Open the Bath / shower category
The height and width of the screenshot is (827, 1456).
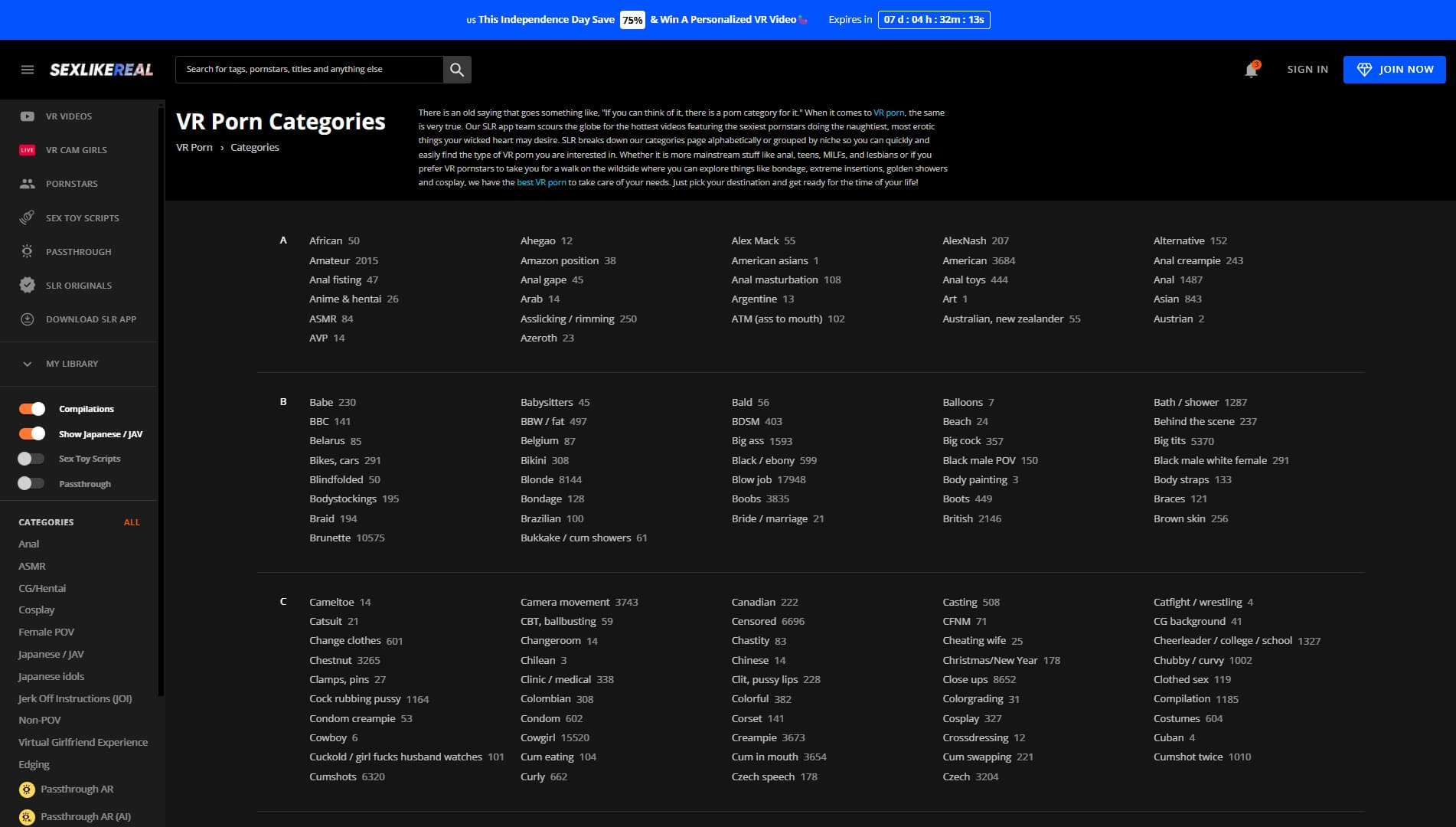coord(1200,402)
